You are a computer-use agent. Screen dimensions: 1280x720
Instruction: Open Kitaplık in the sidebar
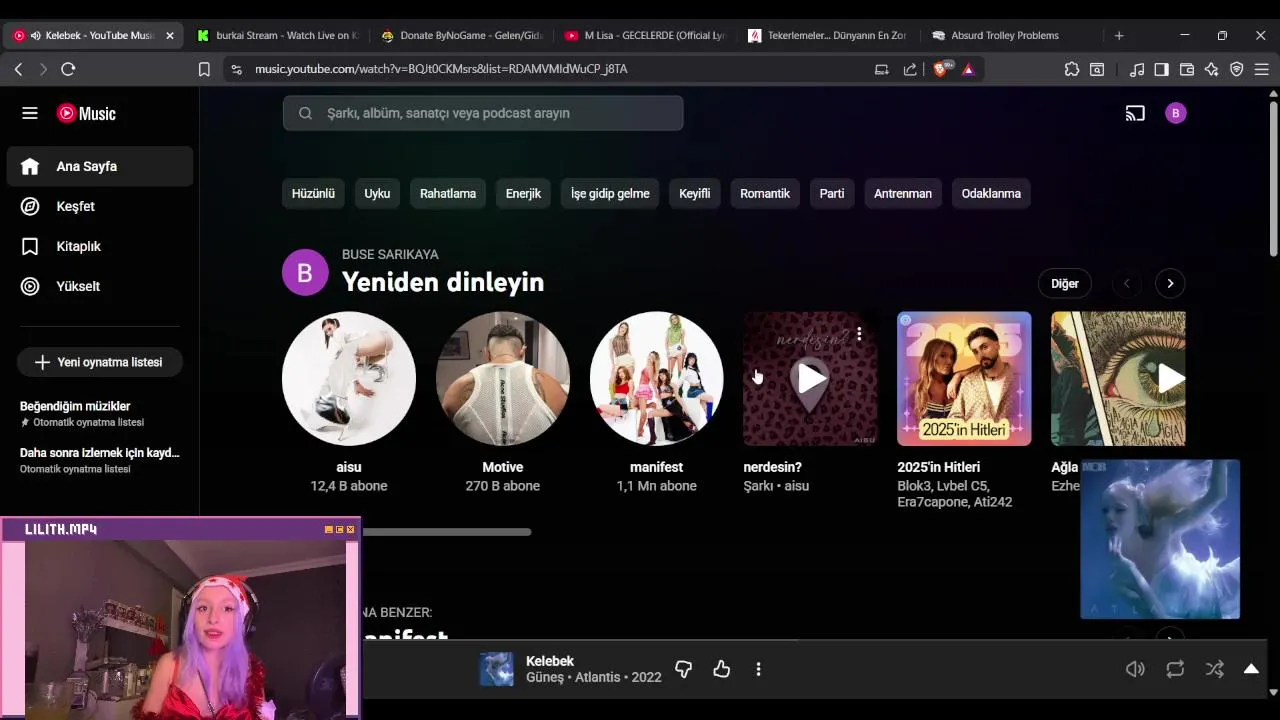[x=100, y=246]
